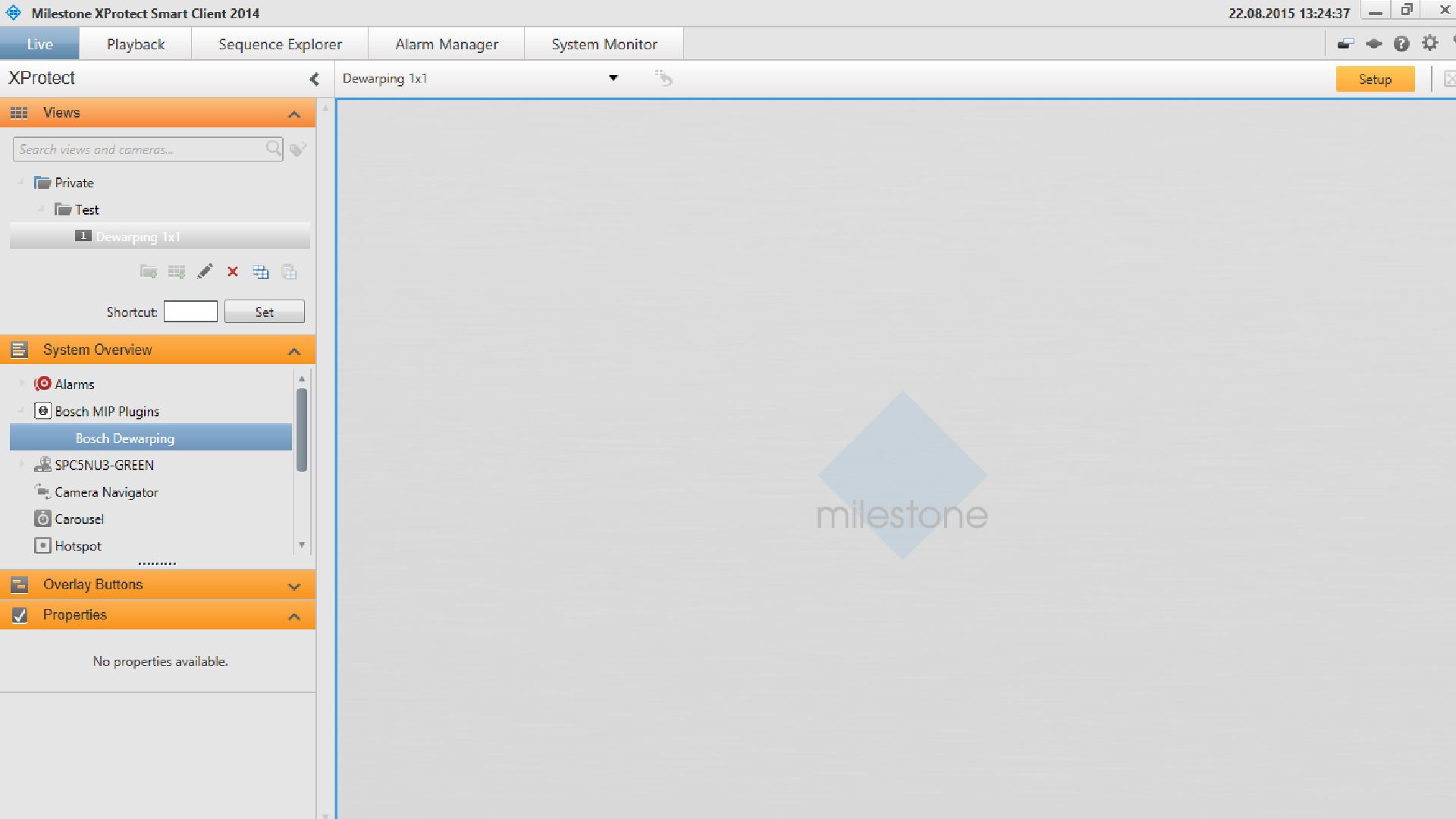Click the Hotspot icon

(x=43, y=545)
